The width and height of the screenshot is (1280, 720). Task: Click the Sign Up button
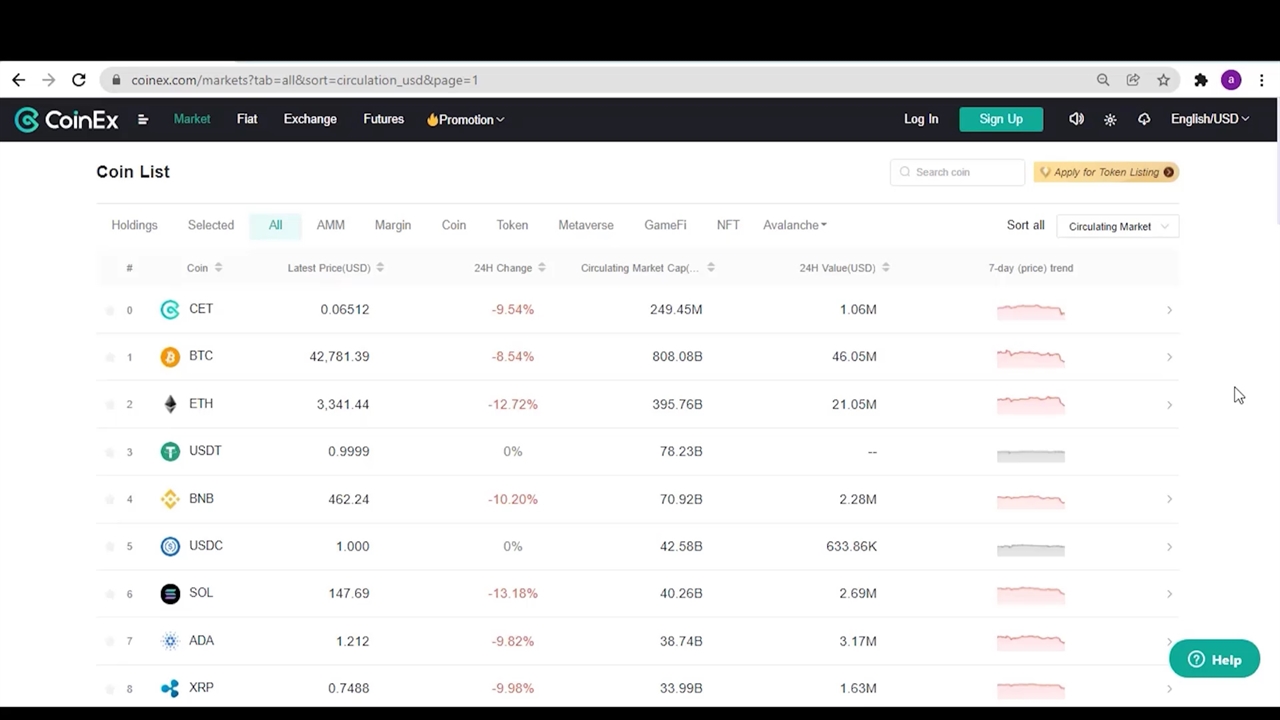point(1001,119)
